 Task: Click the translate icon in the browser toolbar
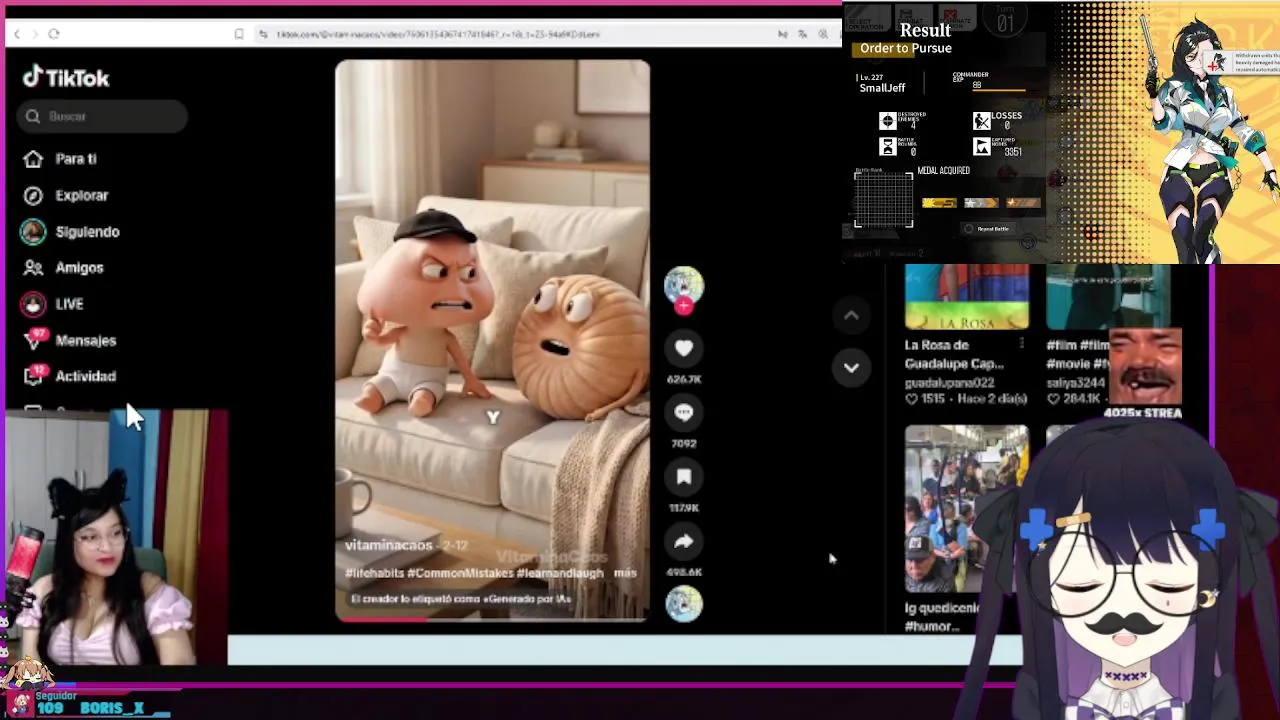(802, 34)
